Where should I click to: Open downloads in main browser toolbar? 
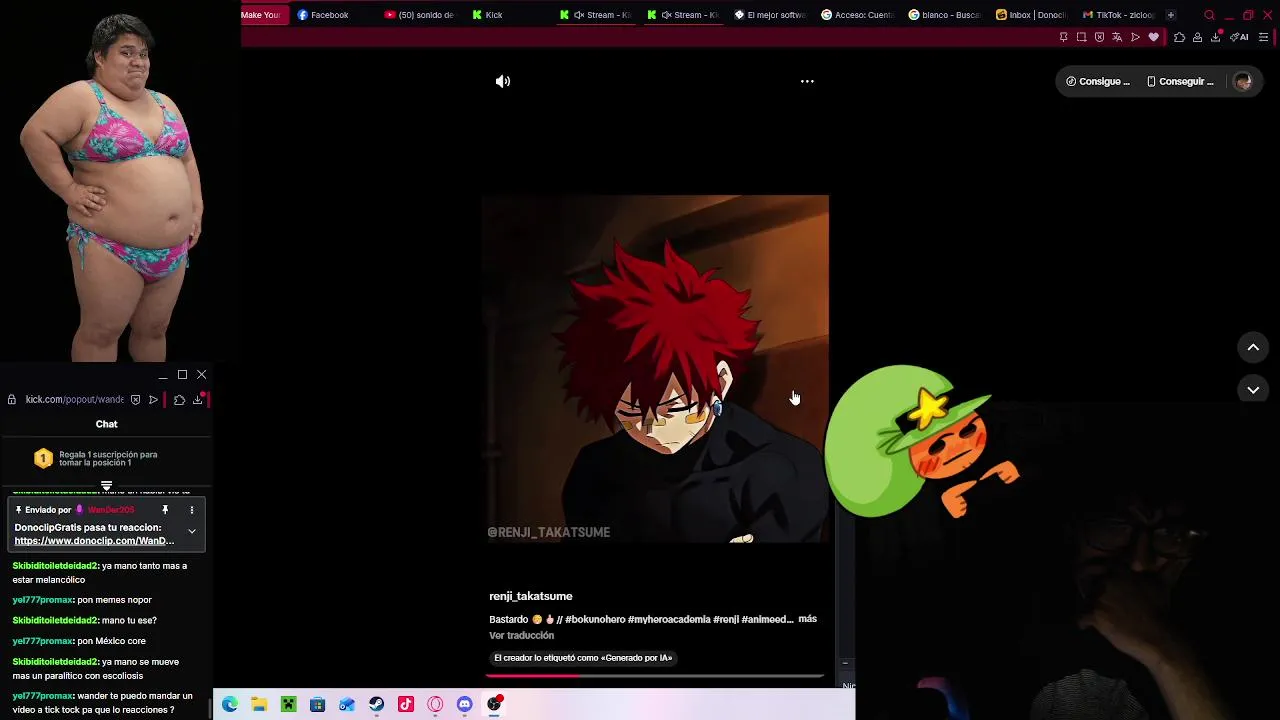tap(1216, 37)
